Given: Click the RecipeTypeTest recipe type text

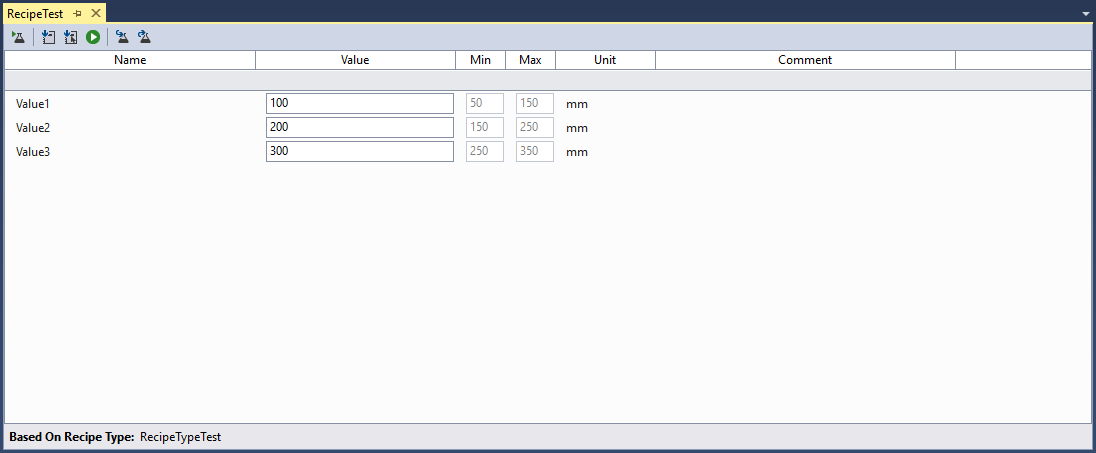Looking at the screenshot, I should pos(180,437).
